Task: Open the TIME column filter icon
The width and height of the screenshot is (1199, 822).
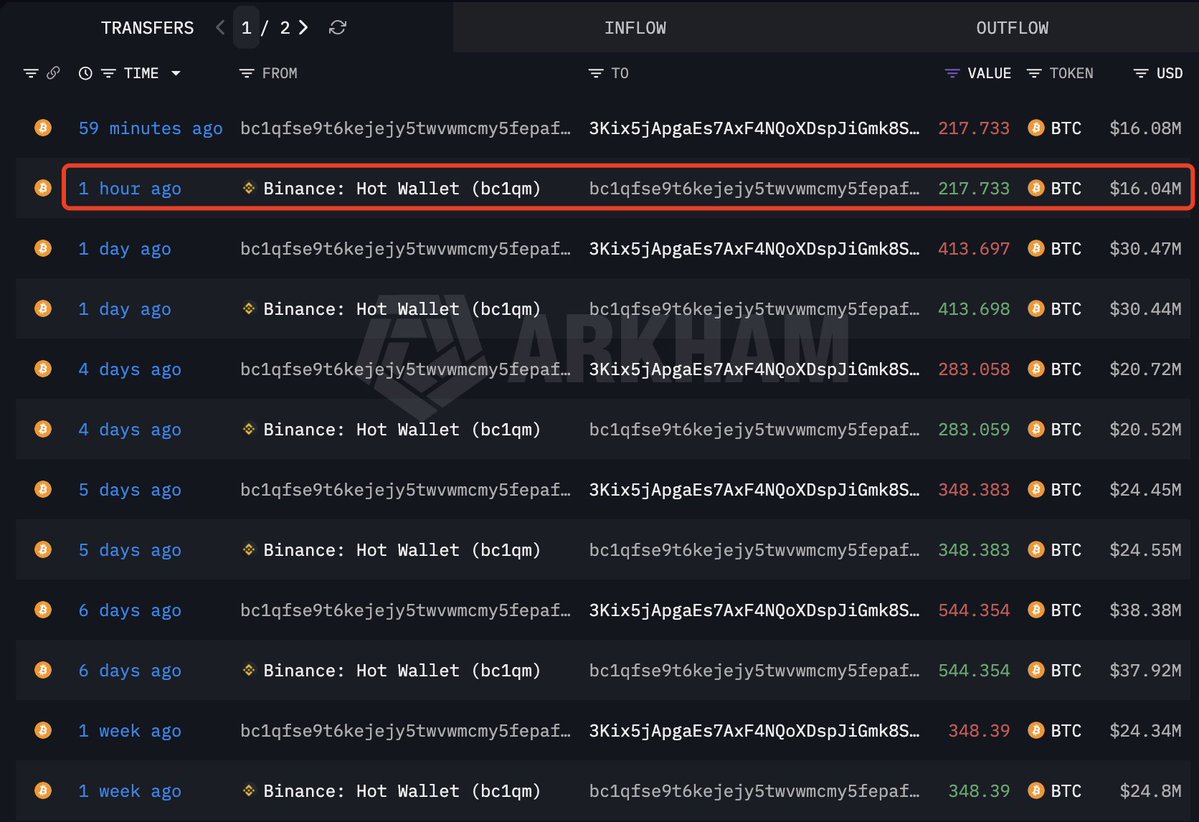Action: 109,73
